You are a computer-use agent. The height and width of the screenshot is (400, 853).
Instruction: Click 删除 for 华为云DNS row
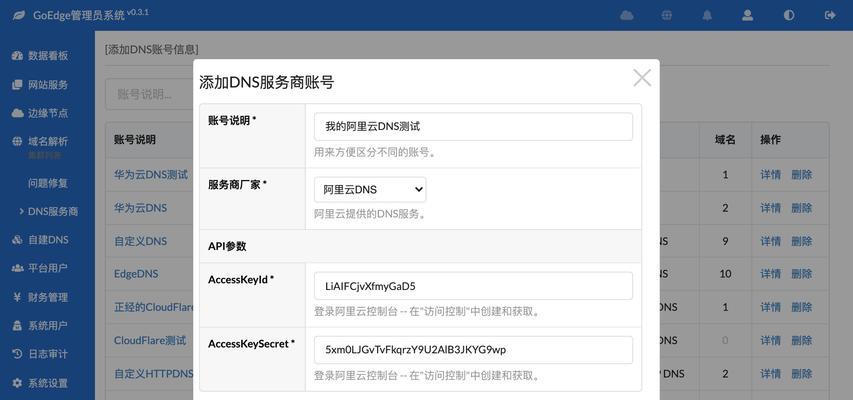(802, 208)
